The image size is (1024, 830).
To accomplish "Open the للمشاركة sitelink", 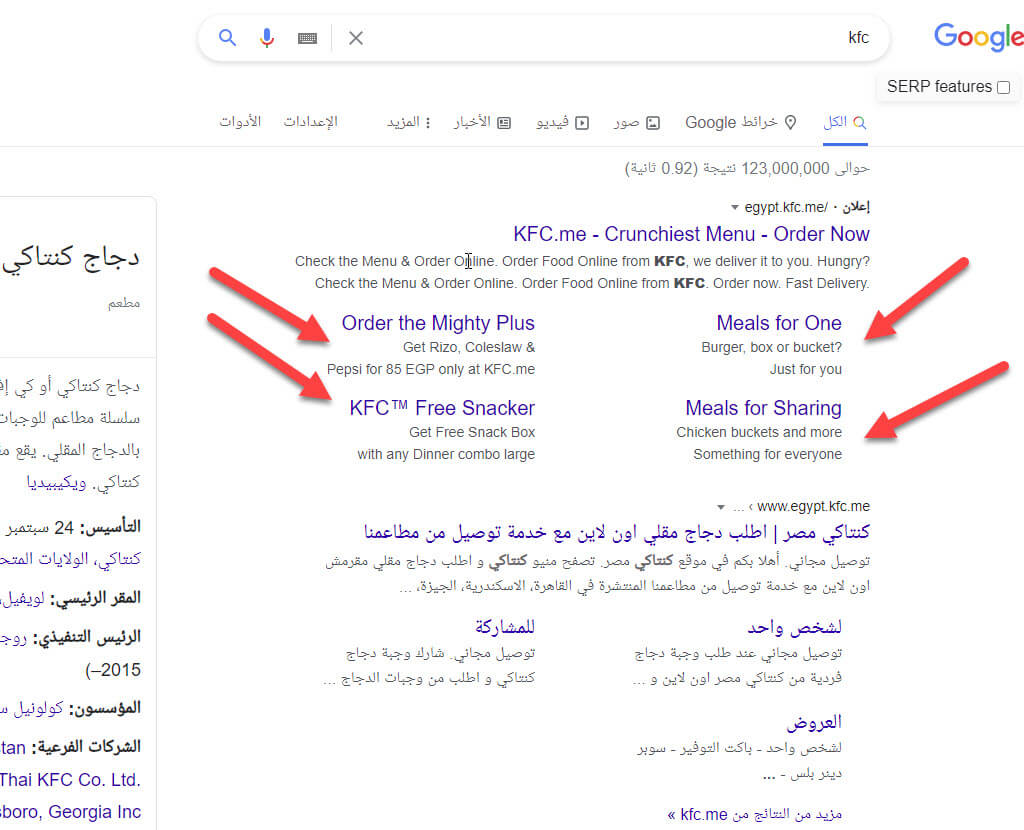I will coord(505,628).
